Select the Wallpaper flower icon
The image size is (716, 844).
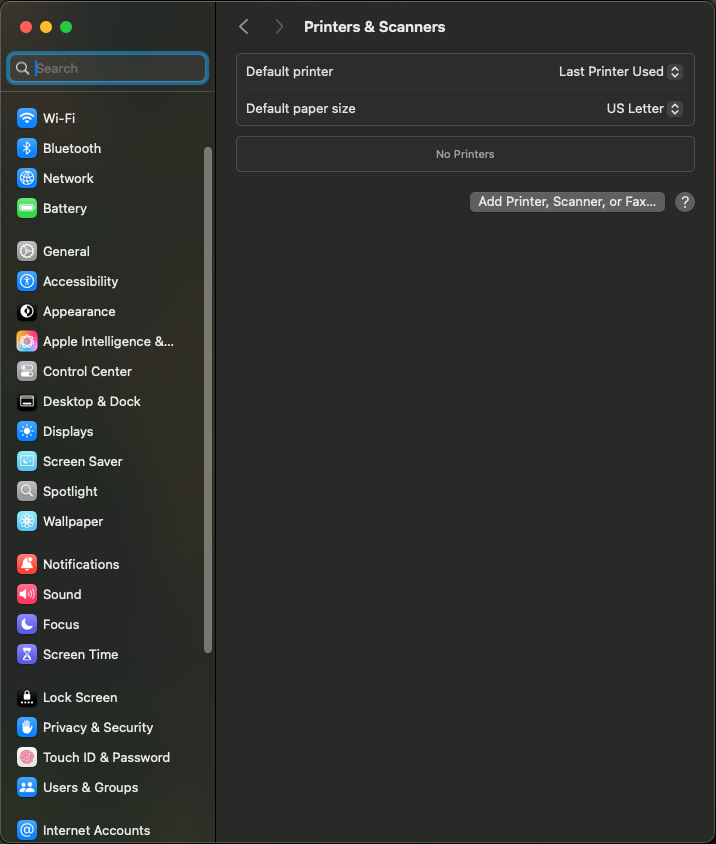(x=27, y=522)
